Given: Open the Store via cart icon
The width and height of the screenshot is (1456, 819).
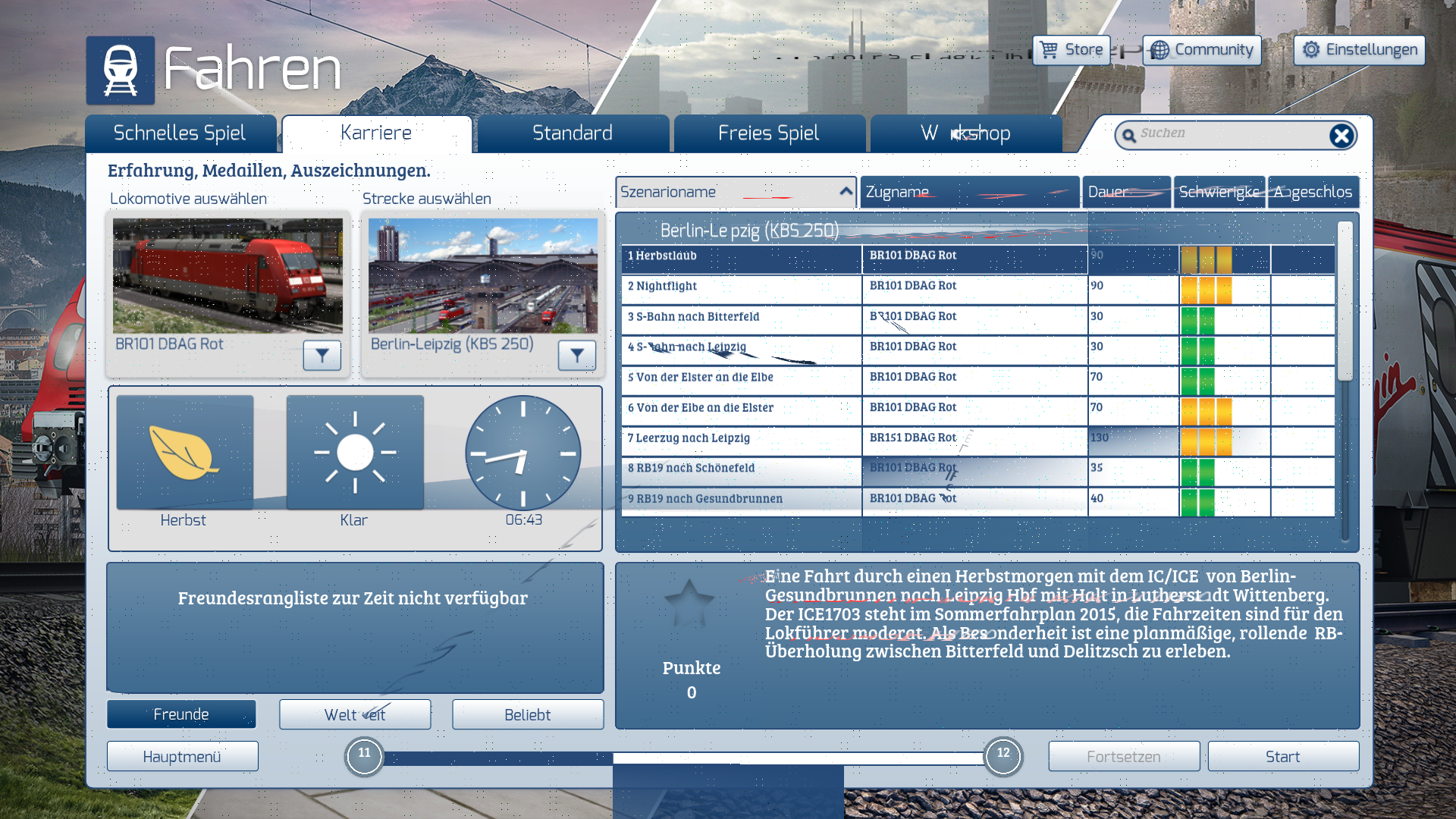Looking at the screenshot, I should point(1049,50).
